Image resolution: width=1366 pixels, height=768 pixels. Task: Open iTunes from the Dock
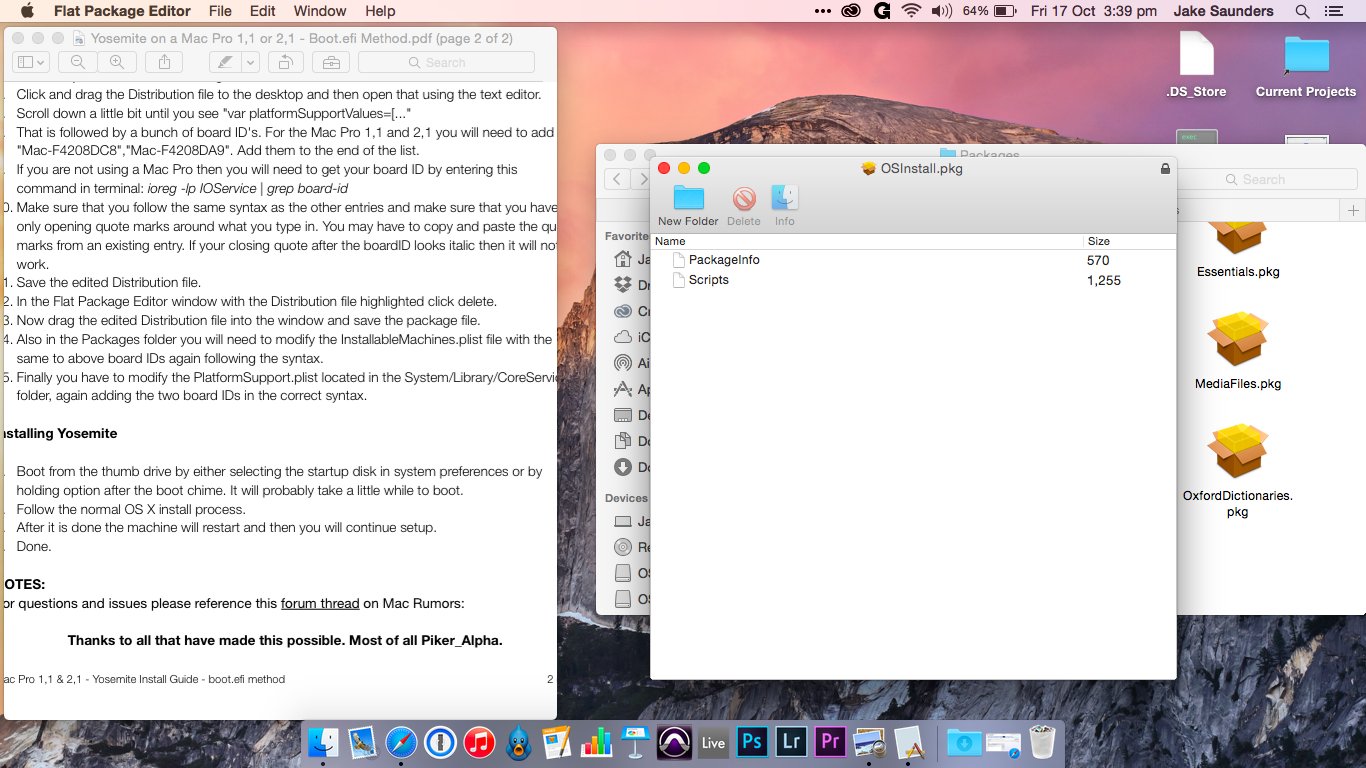coord(479,742)
